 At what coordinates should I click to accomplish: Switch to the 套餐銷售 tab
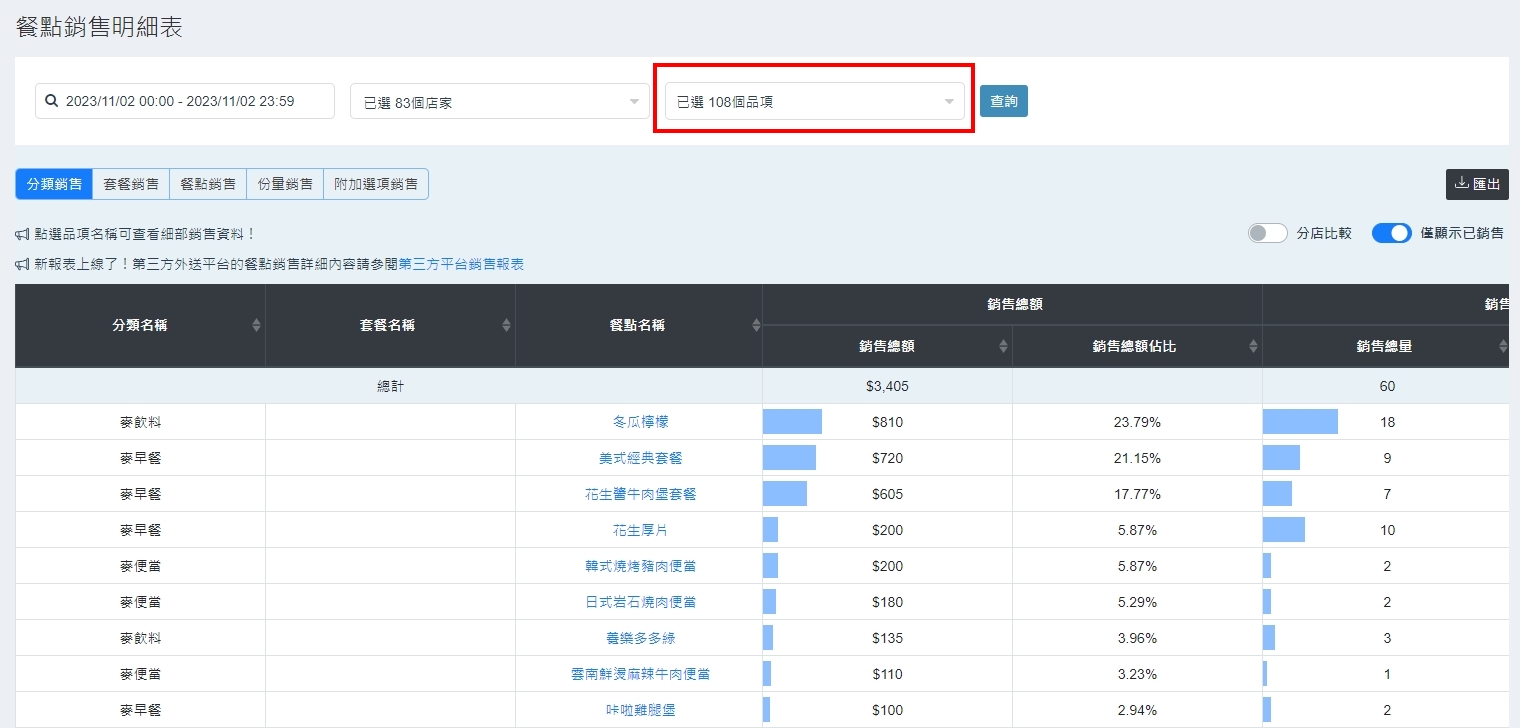(131, 184)
